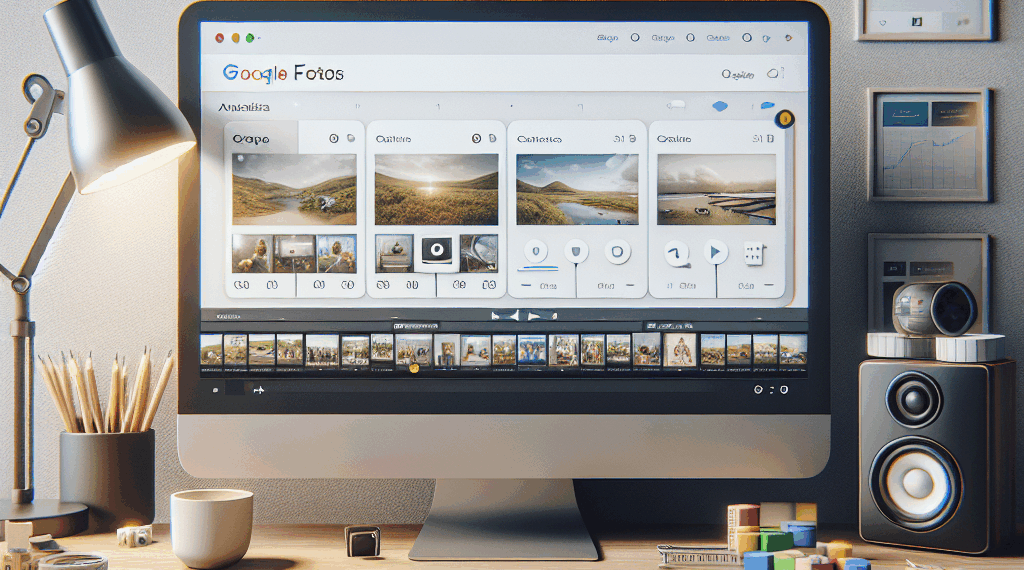Open the fourth card's beach photo

pos(716,189)
